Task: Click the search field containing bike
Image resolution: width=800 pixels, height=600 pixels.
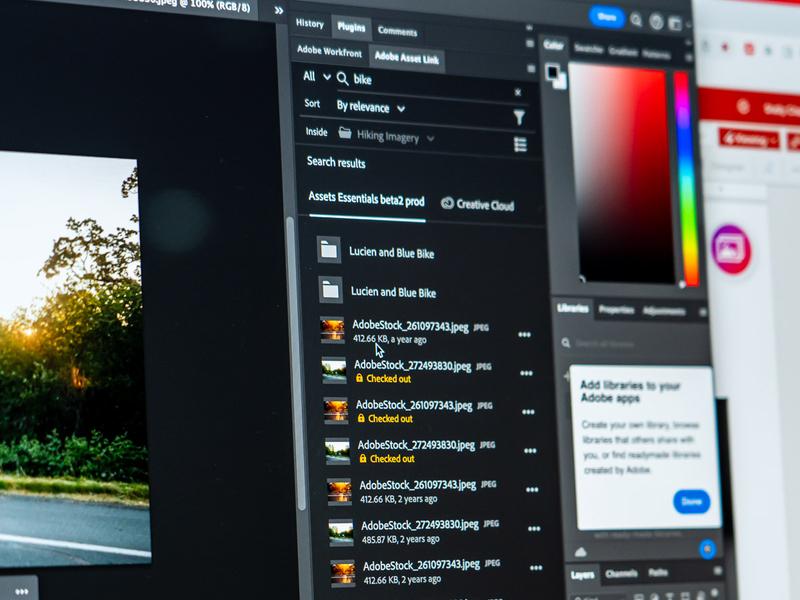Action: pyautogui.click(x=430, y=80)
